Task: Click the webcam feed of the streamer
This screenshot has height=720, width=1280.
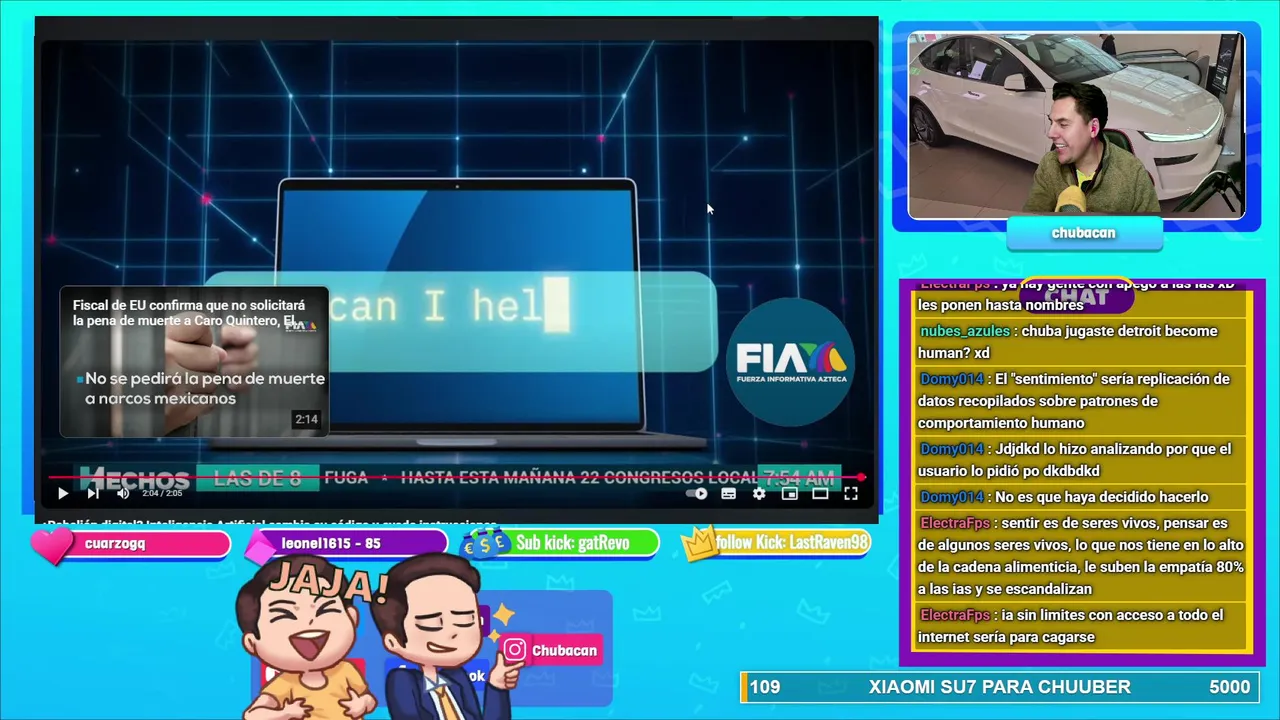Action: (x=1076, y=125)
